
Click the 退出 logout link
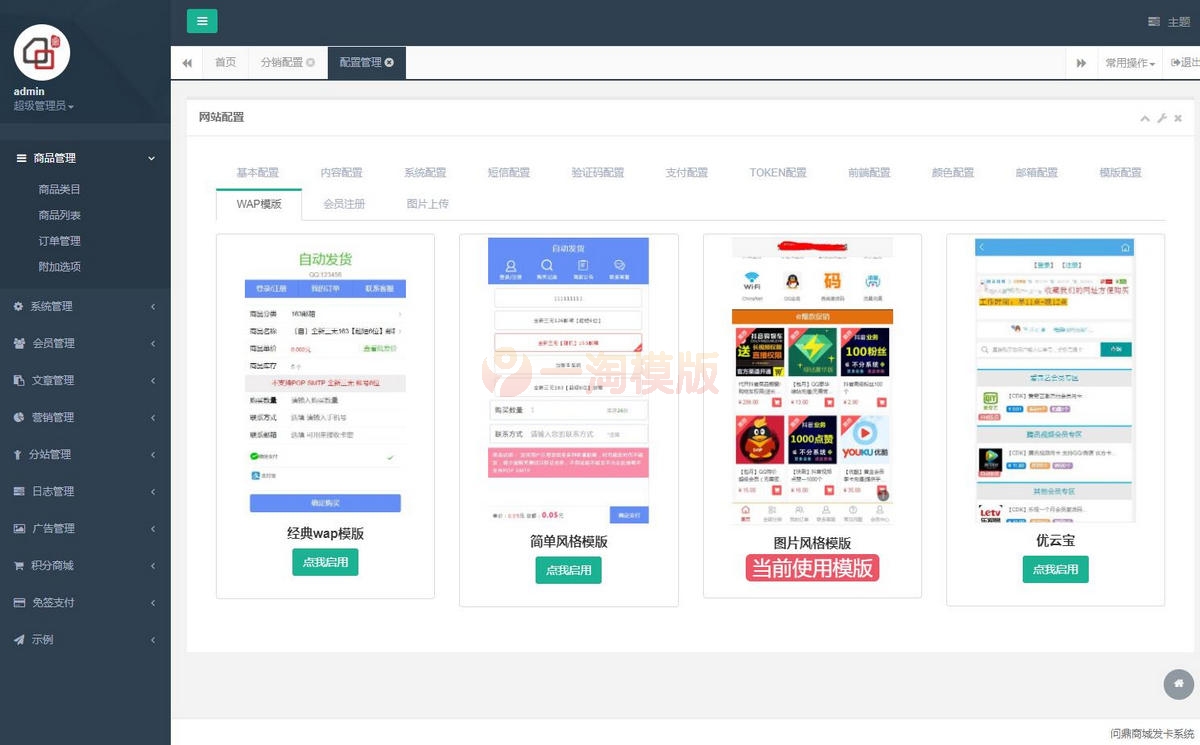pos(1184,62)
